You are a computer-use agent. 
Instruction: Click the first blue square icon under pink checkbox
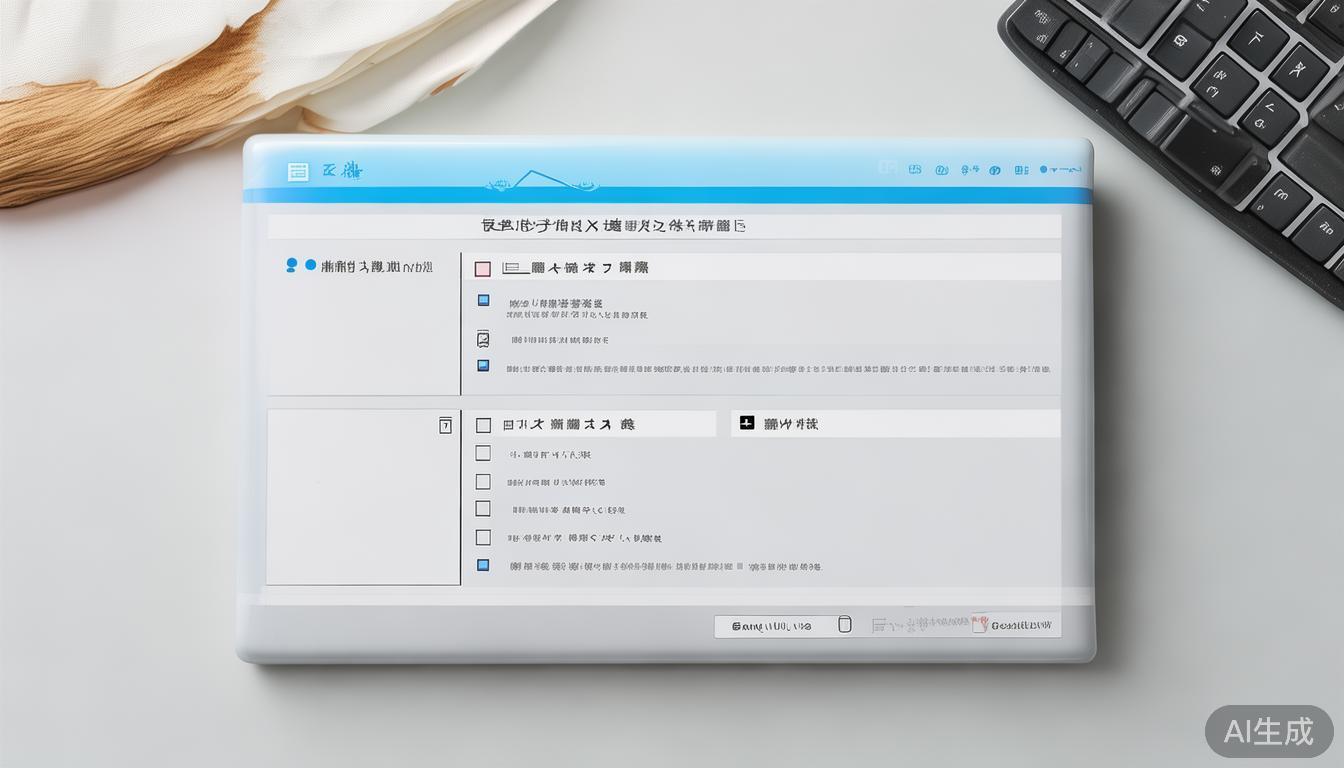pyautogui.click(x=483, y=300)
